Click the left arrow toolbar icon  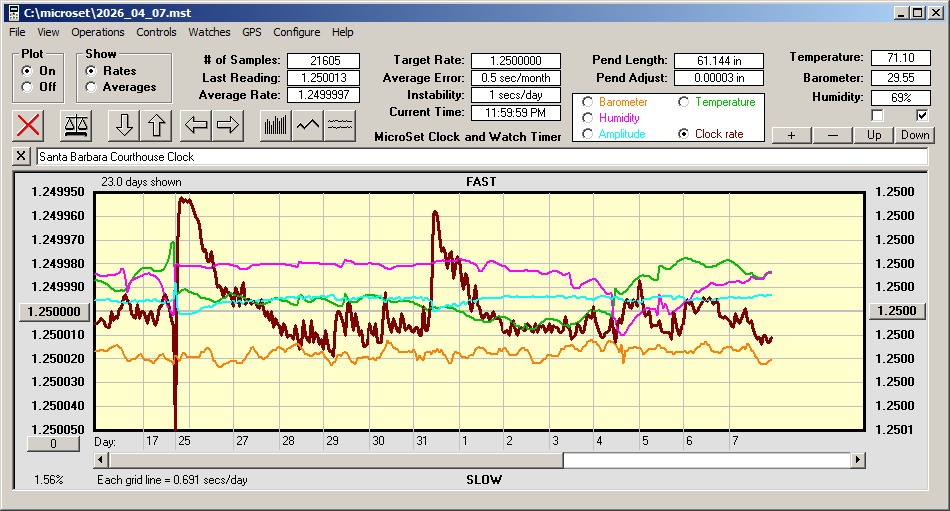(197, 125)
